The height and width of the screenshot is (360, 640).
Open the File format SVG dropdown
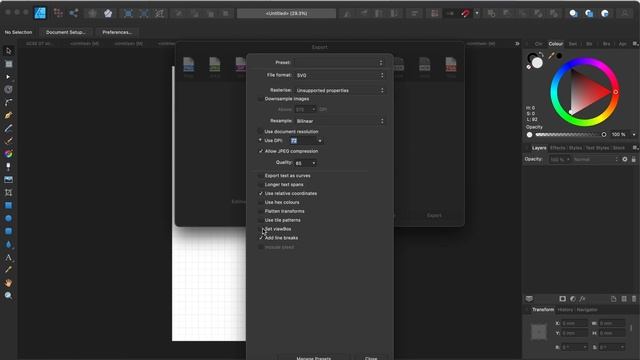(340, 76)
